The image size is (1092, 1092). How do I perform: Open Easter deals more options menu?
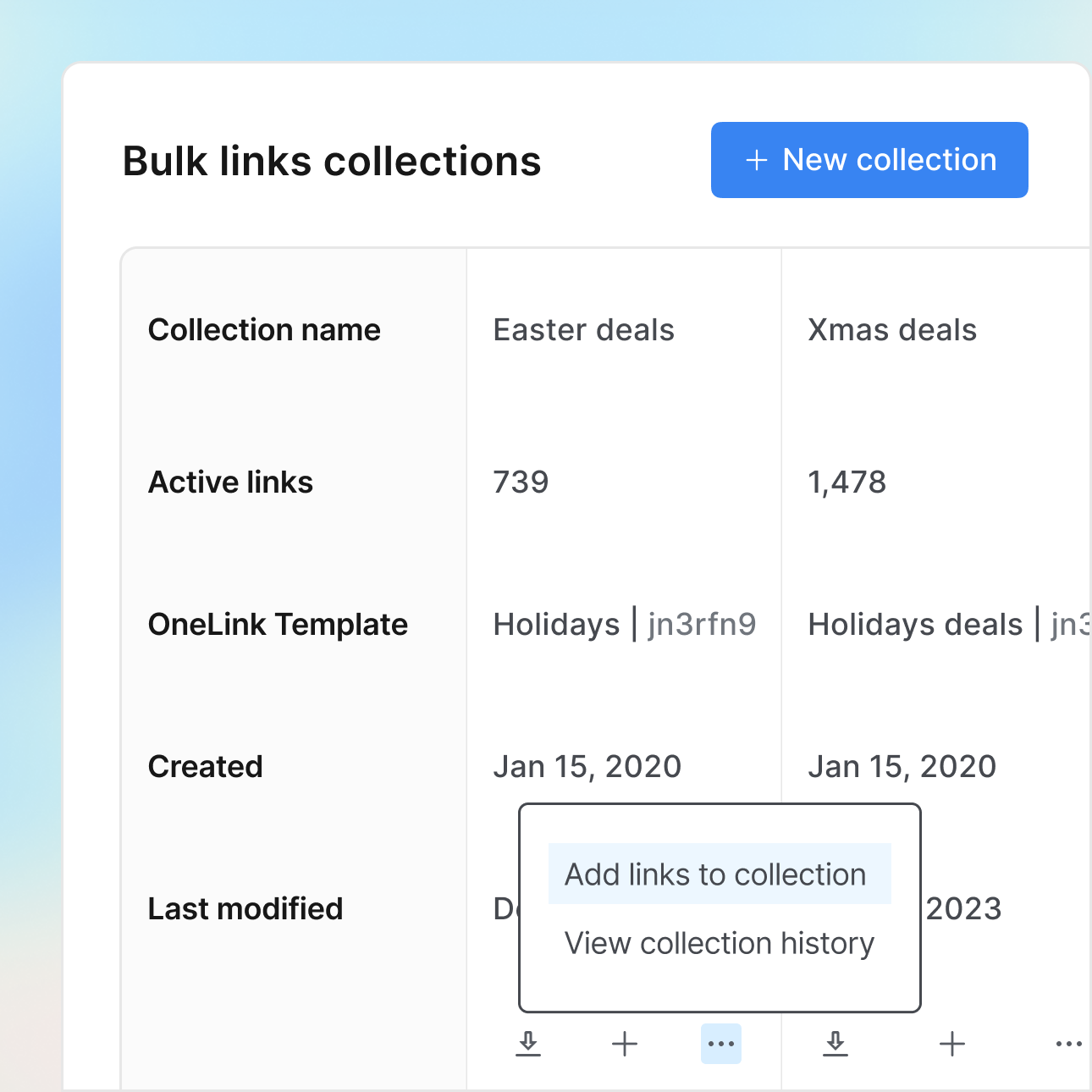[720, 1044]
